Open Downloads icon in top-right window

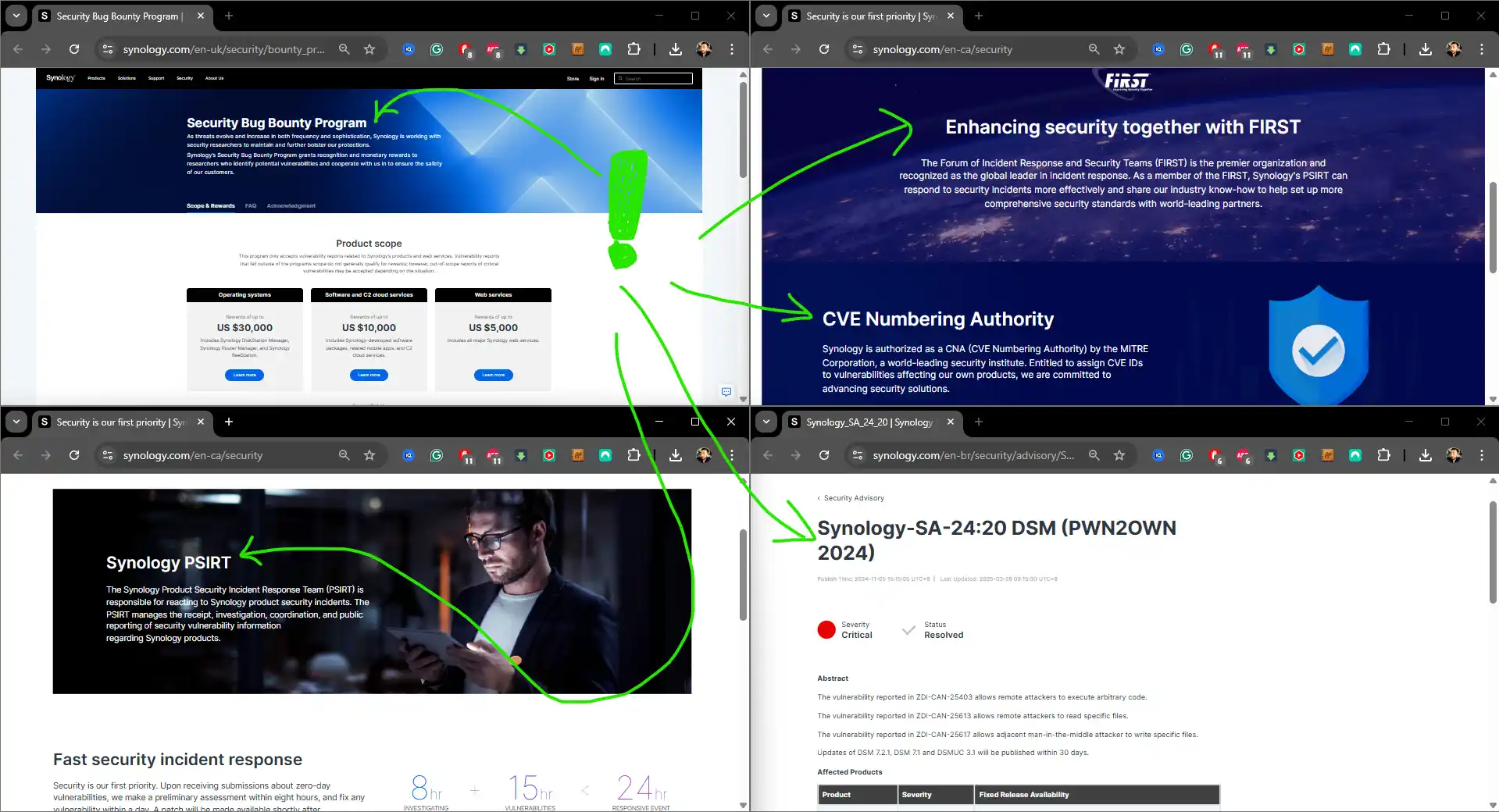click(1426, 49)
